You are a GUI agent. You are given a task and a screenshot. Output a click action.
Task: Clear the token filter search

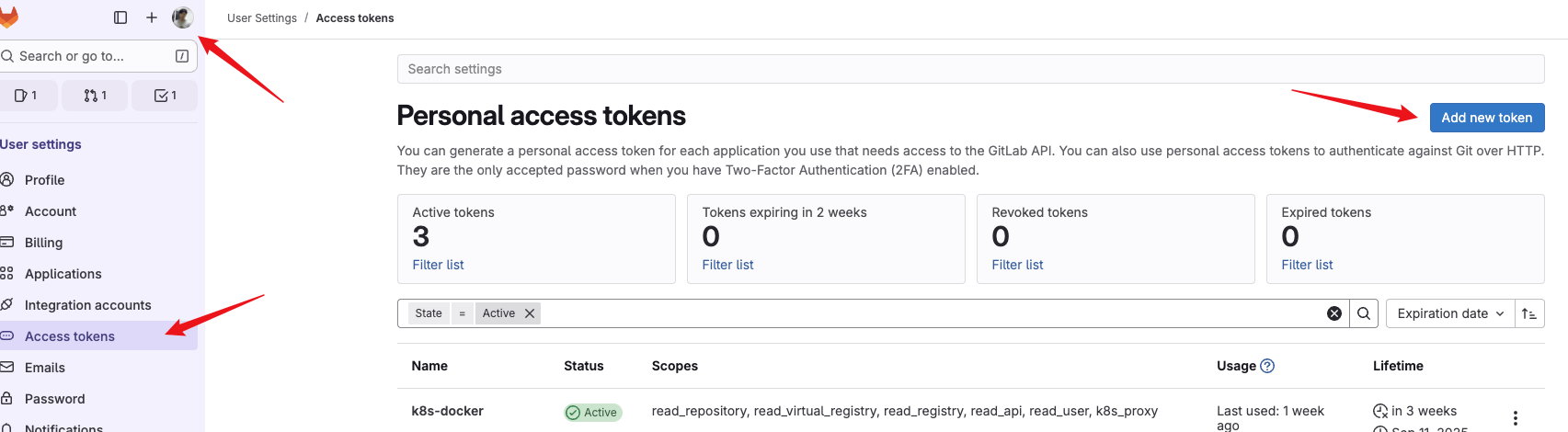point(1333,313)
